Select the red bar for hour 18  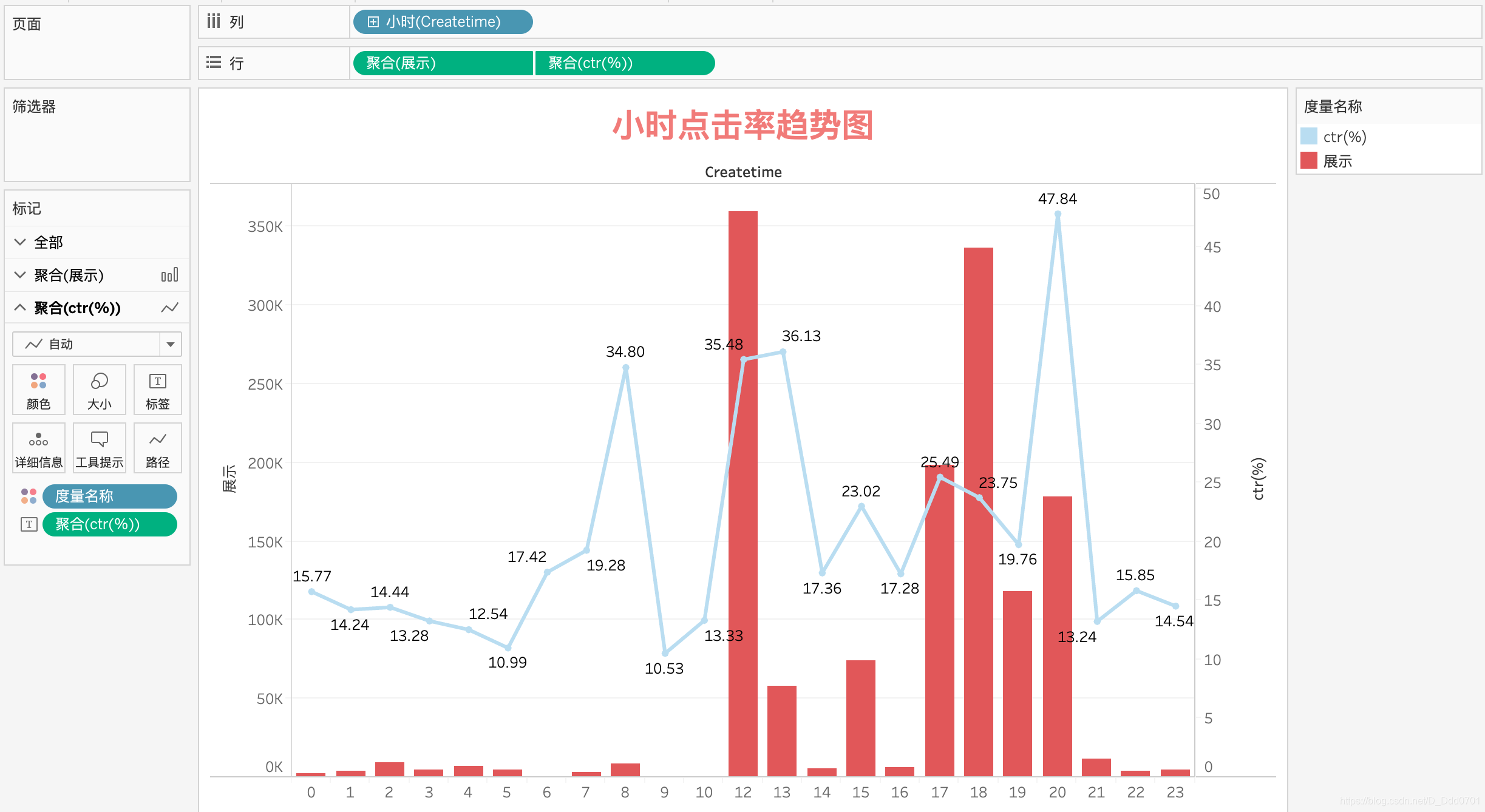coord(979,512)
